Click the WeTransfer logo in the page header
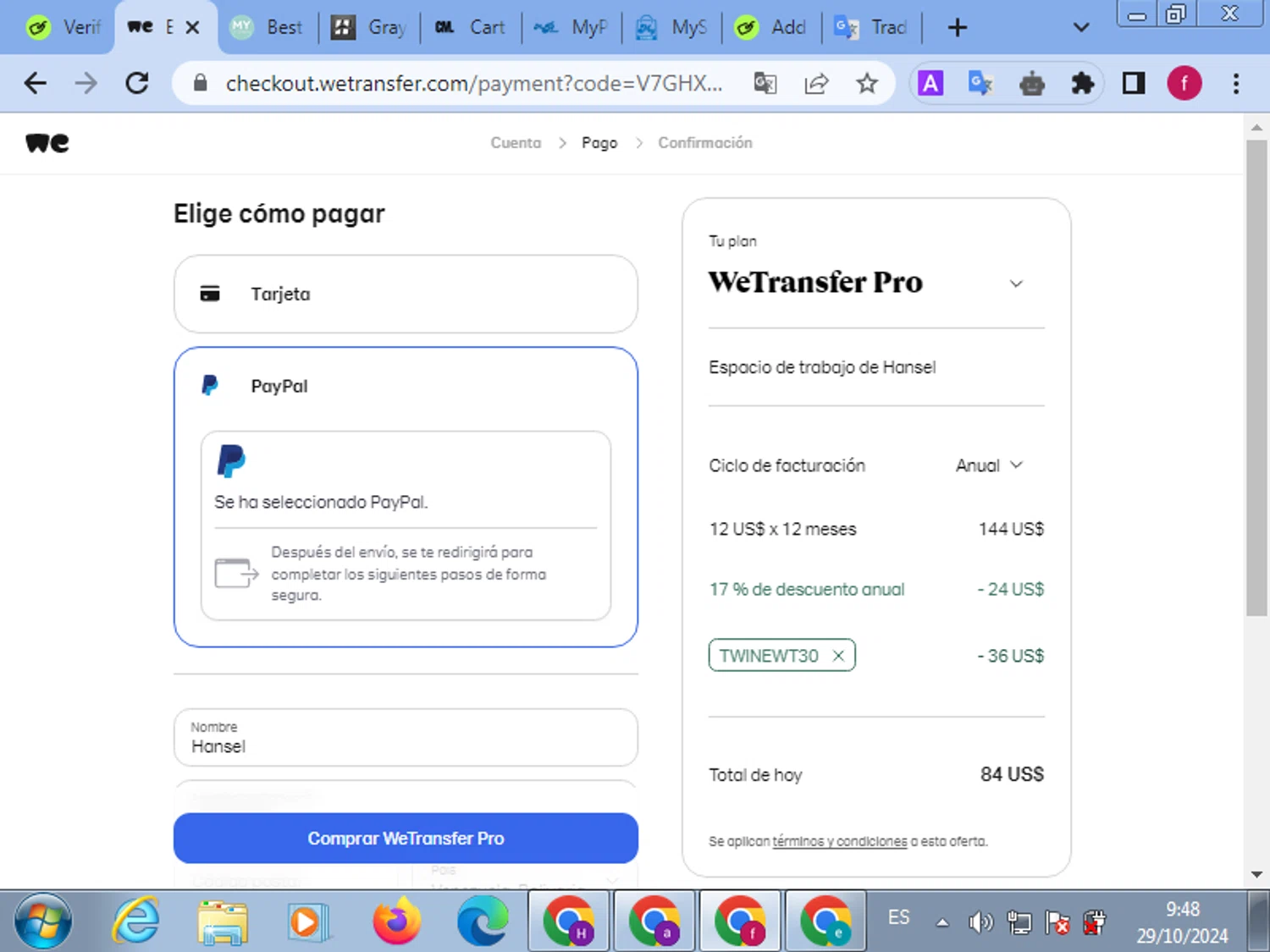Viewport: 1270px width, 952px height. tap(47, 143)
